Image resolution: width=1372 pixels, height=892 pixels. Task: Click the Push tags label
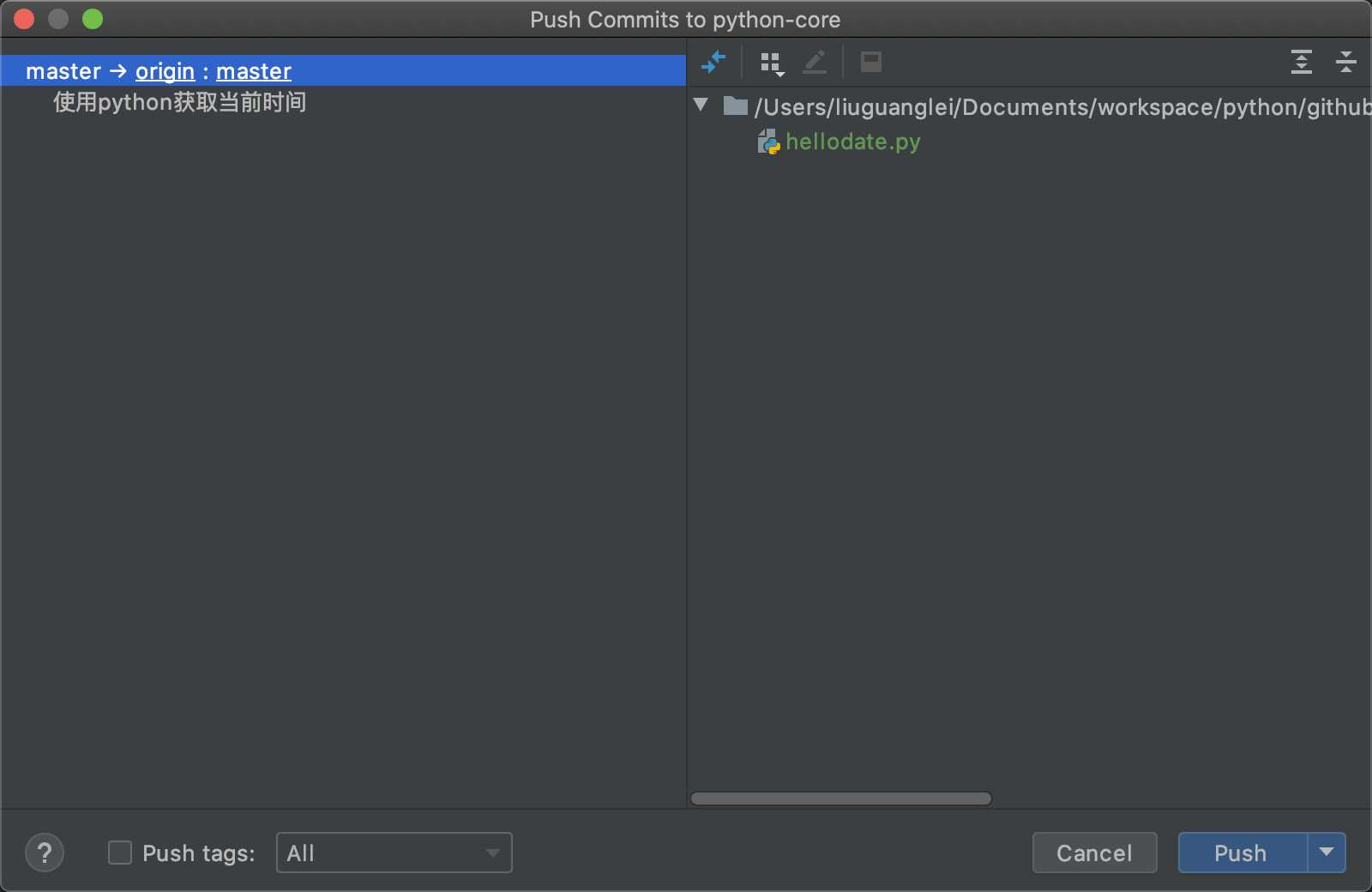coord(199,853)
